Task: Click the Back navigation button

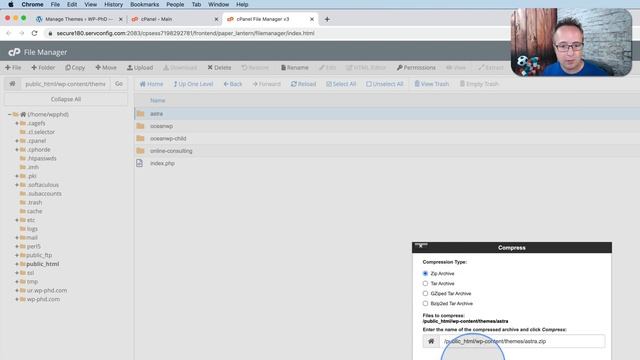Action: (233, 84)
